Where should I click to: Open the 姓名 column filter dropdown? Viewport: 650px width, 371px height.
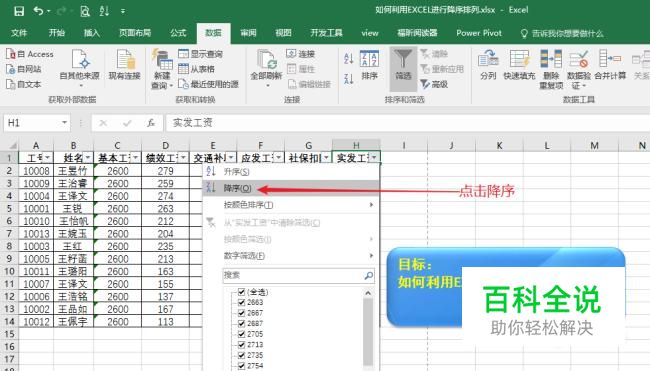[88, 158]
